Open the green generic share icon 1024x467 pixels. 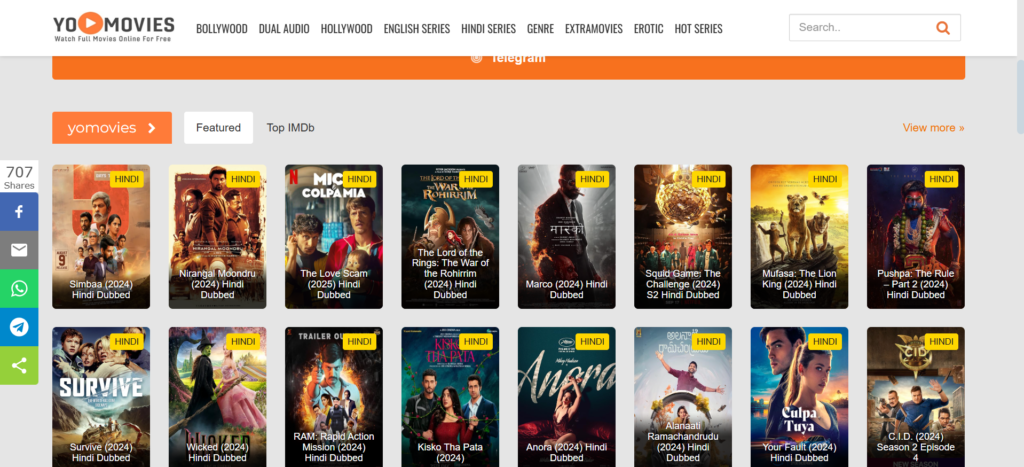coord(19,366)
